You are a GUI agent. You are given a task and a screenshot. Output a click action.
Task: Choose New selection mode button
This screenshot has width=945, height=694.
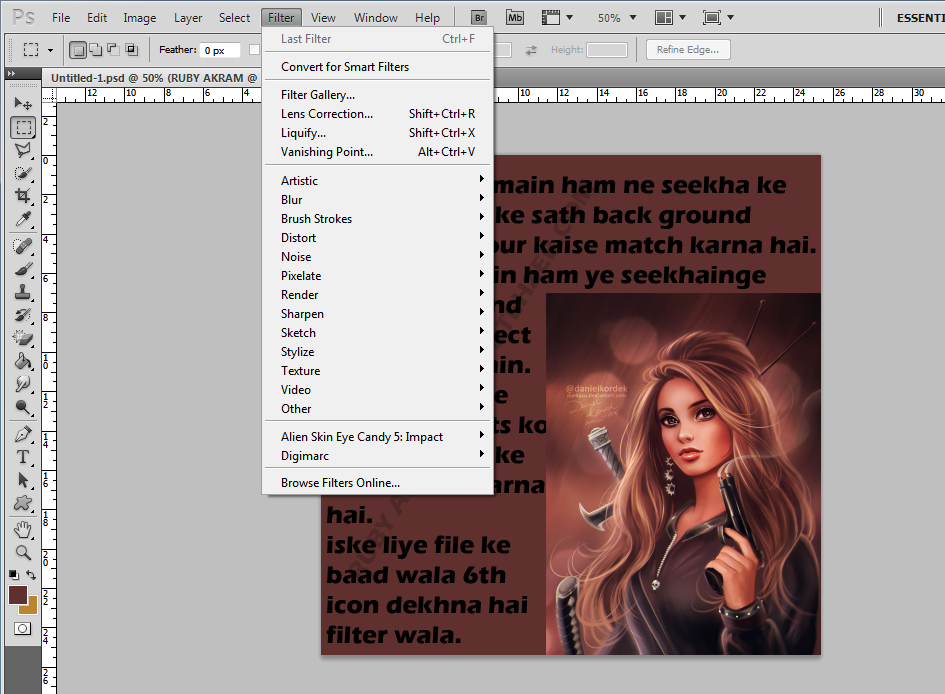coord(78,50)
